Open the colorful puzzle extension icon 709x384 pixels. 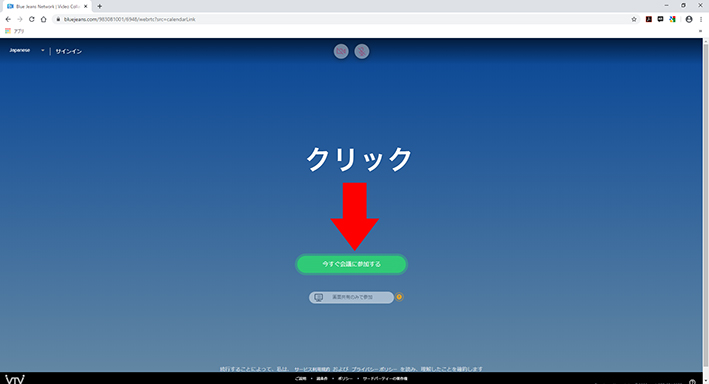point(672,19)
